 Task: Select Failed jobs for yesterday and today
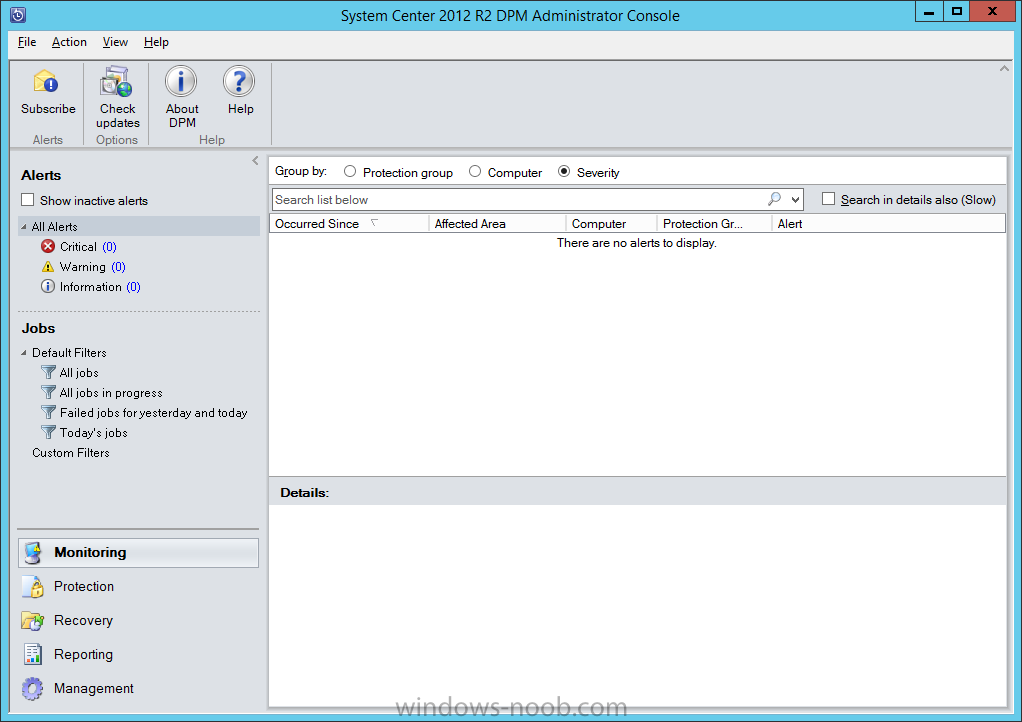point(154,412)
